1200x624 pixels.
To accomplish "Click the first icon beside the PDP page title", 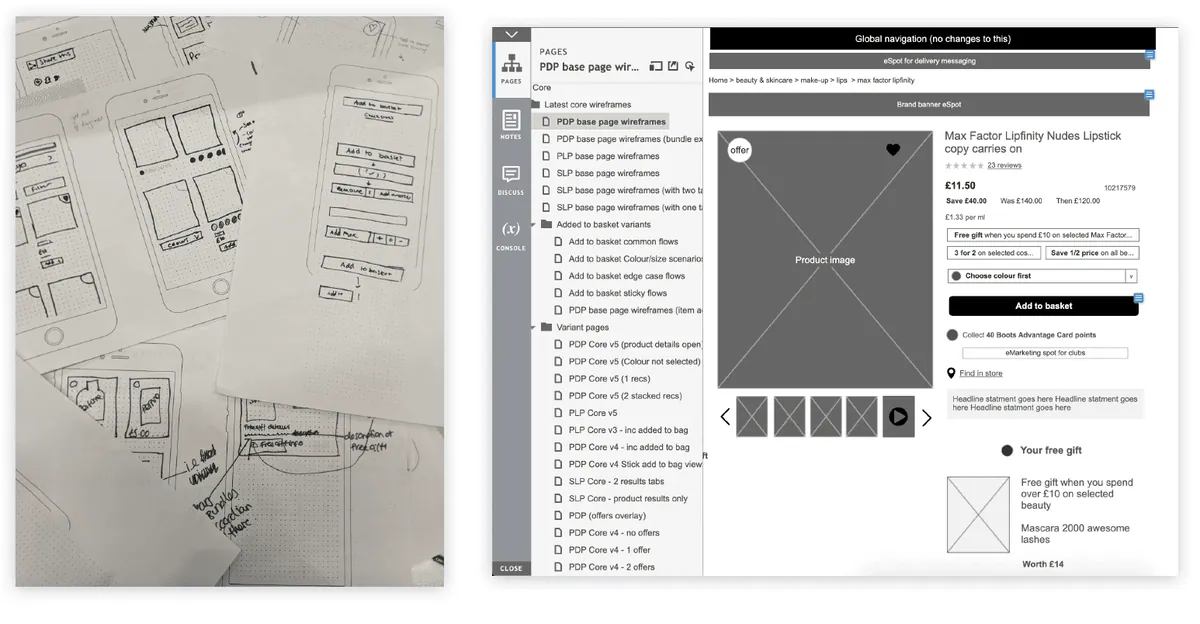I will tap(656, 66).
